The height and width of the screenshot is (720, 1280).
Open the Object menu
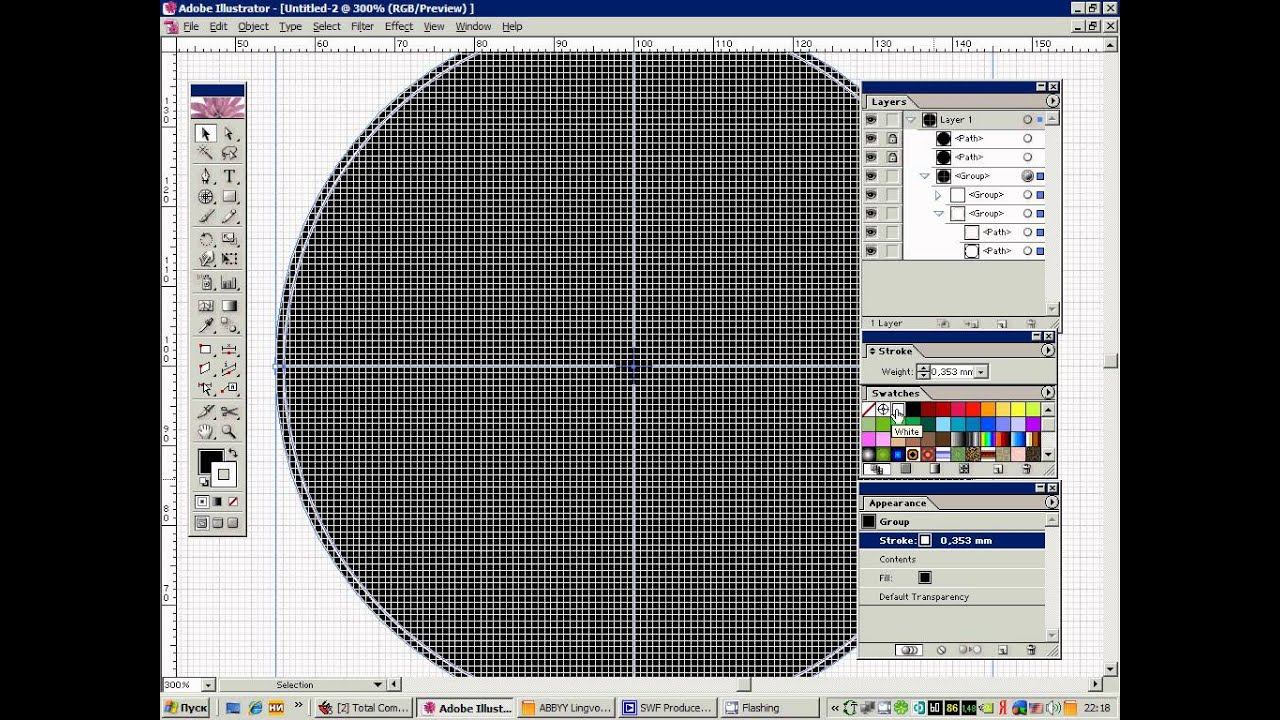(253, 27)
